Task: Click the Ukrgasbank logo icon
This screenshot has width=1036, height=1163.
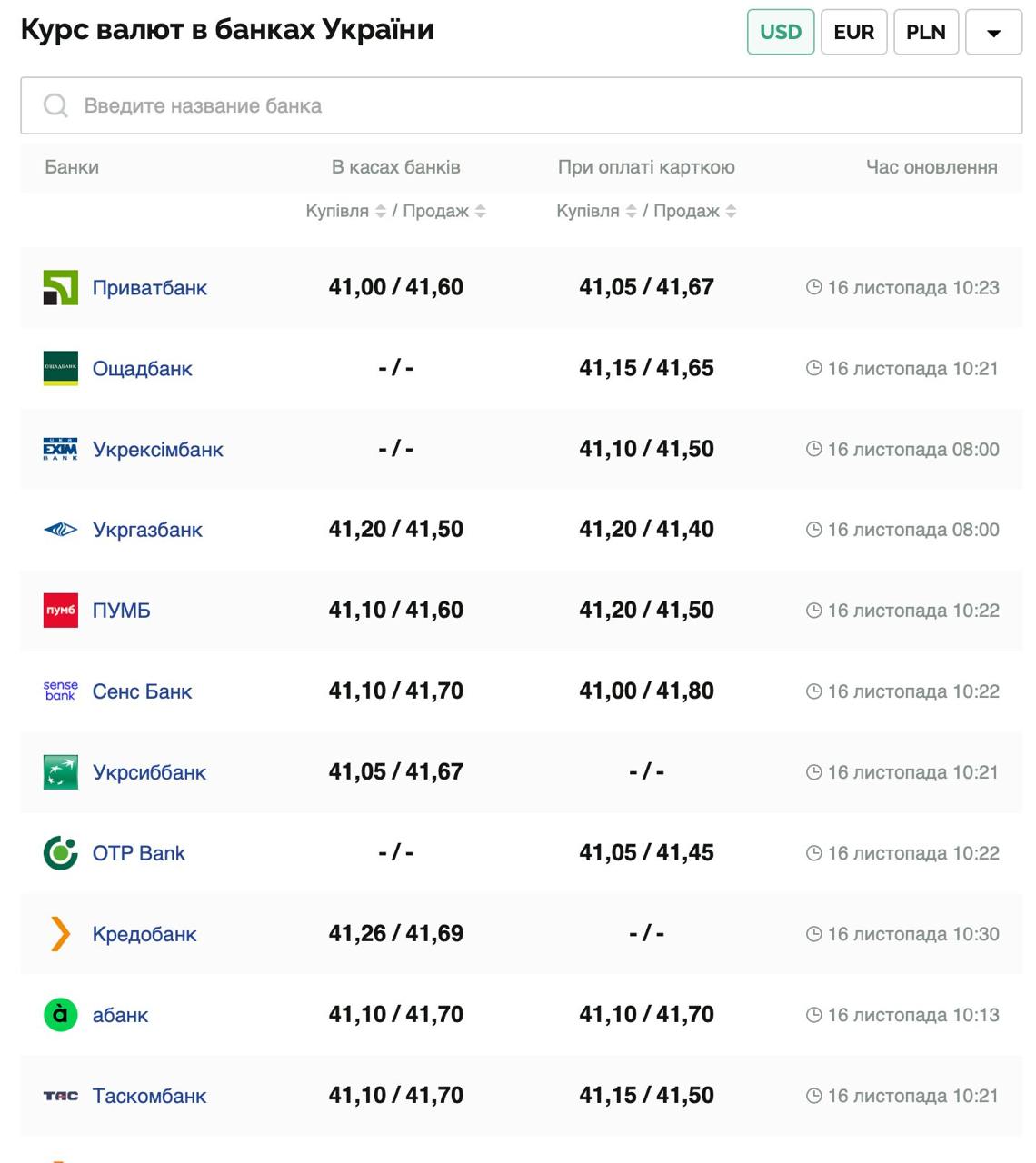Action: pyautogui.click(x=61, y=530)
